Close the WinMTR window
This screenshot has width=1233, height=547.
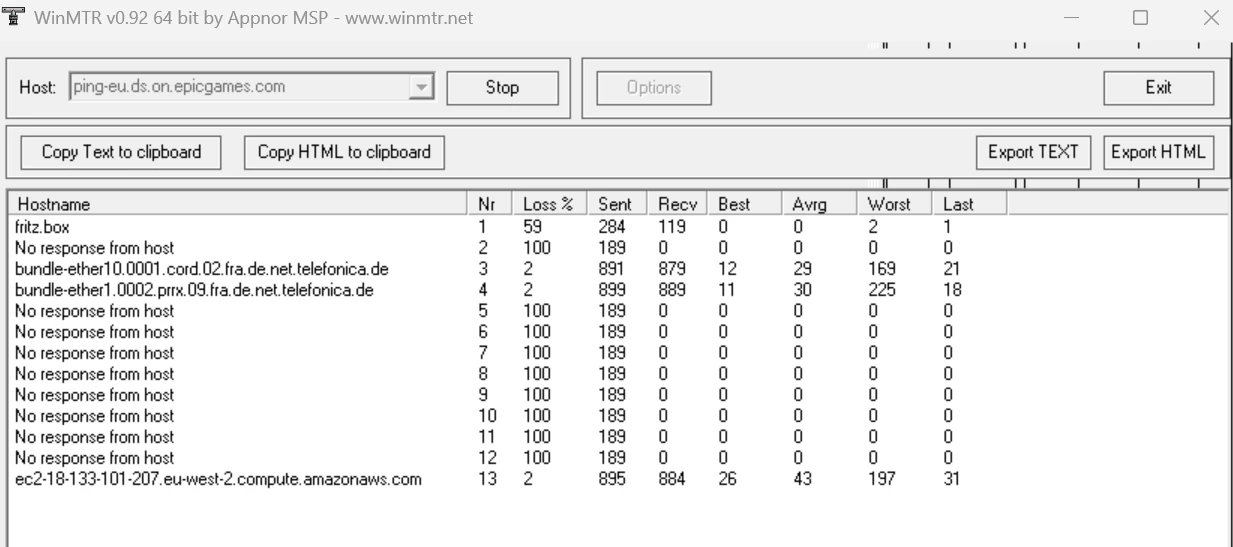(x=1210, y=17)
